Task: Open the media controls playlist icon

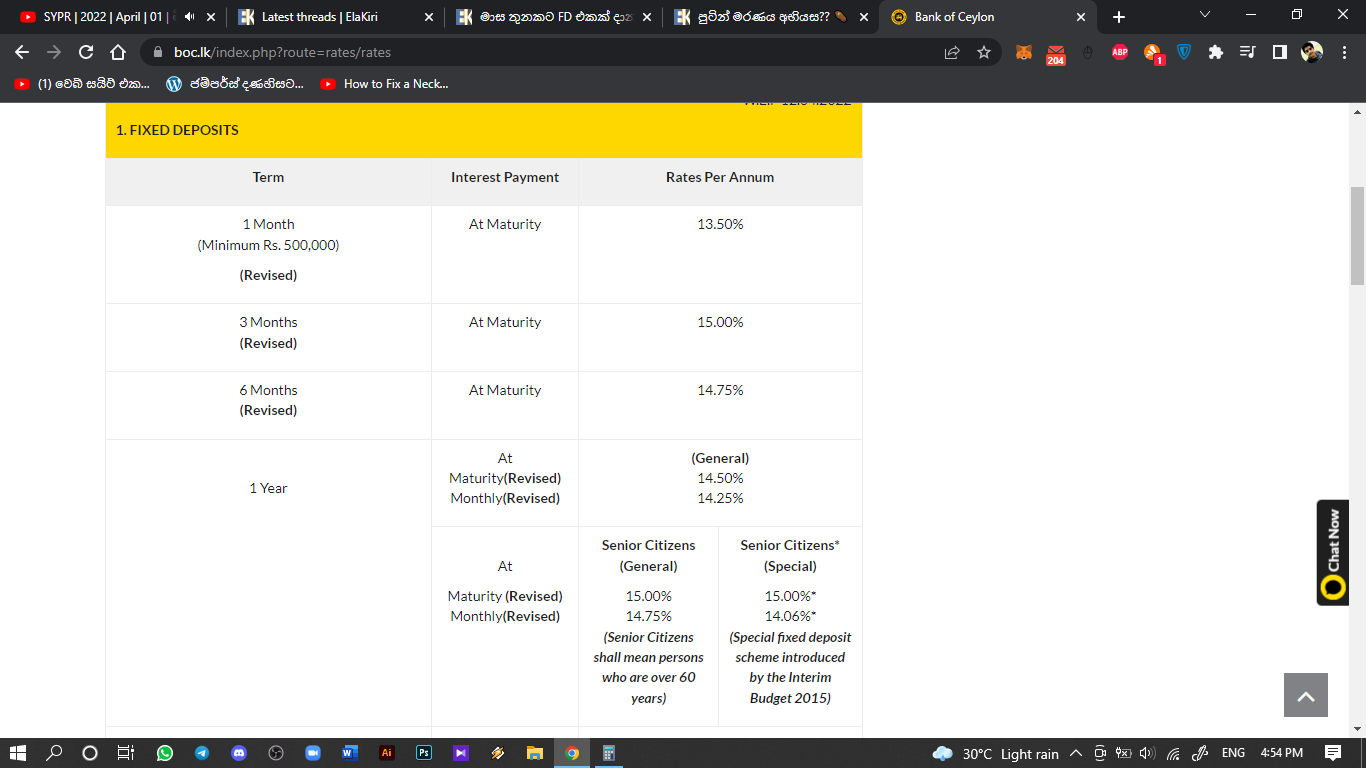Action: click(x=1247, y=52)
